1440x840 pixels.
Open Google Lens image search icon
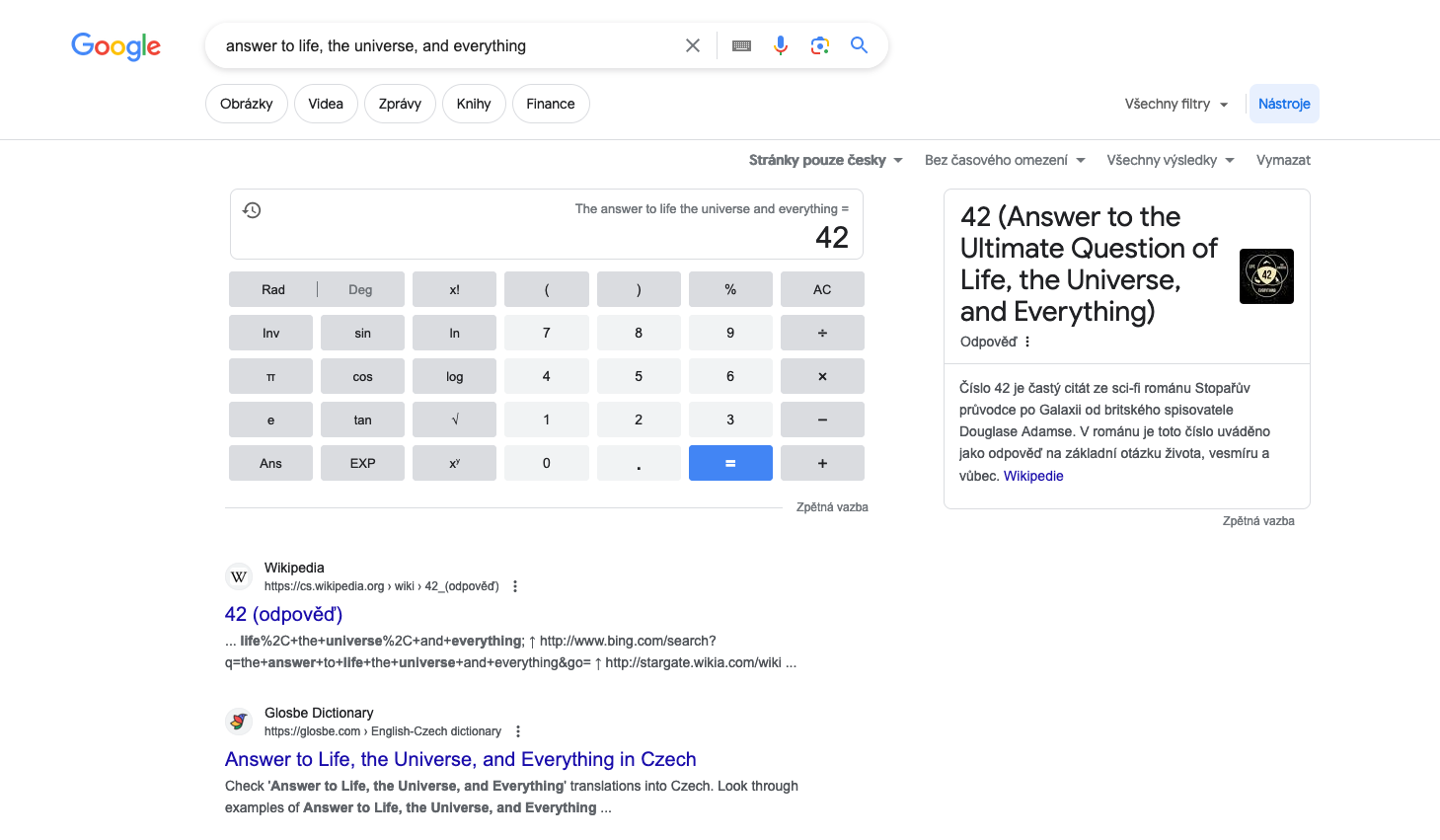pos(820,45)
